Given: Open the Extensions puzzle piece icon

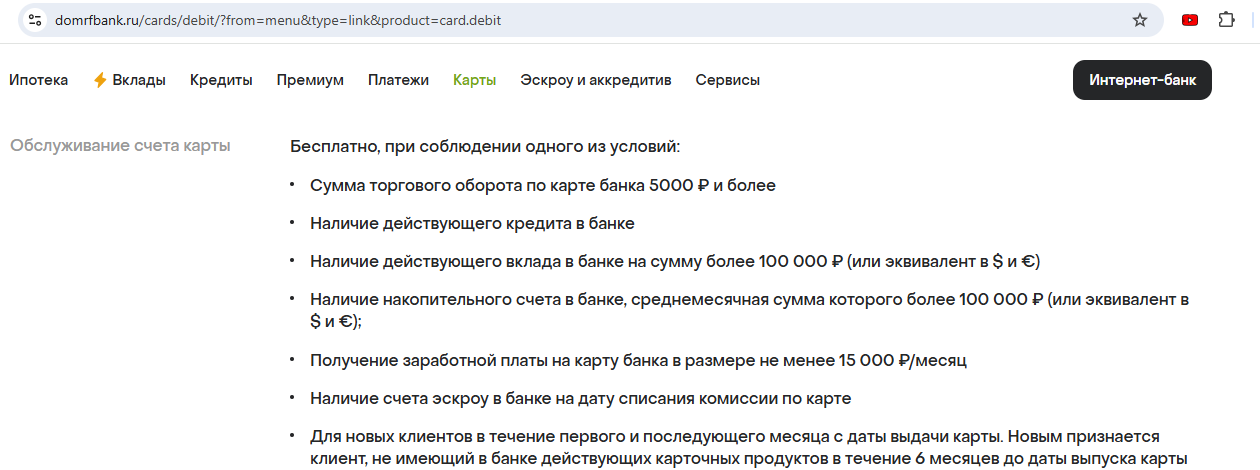Looking at the screenshot, I should (x=1226, y=20).
